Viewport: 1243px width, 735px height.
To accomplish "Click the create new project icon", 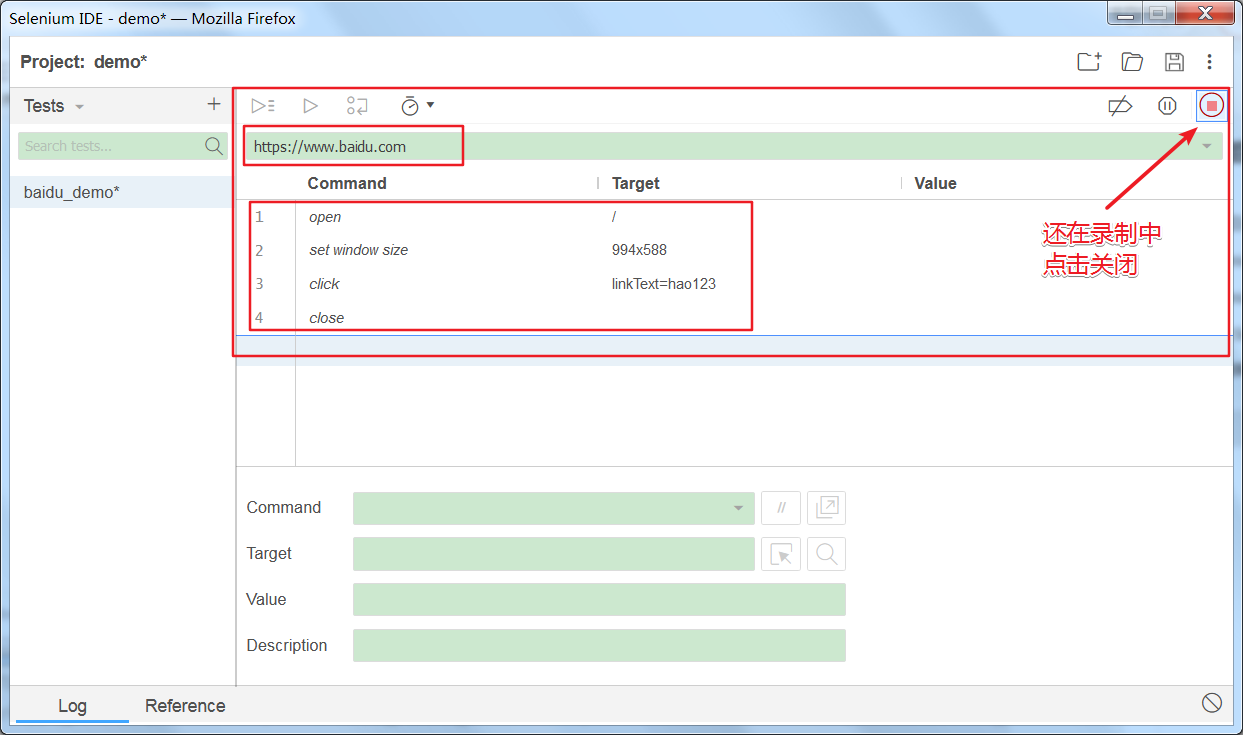I will click(1089, 62).
